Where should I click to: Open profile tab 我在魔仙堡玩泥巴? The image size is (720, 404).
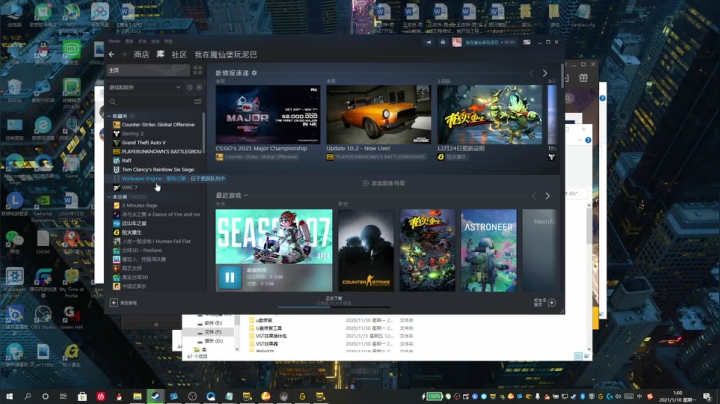point(225,55)
